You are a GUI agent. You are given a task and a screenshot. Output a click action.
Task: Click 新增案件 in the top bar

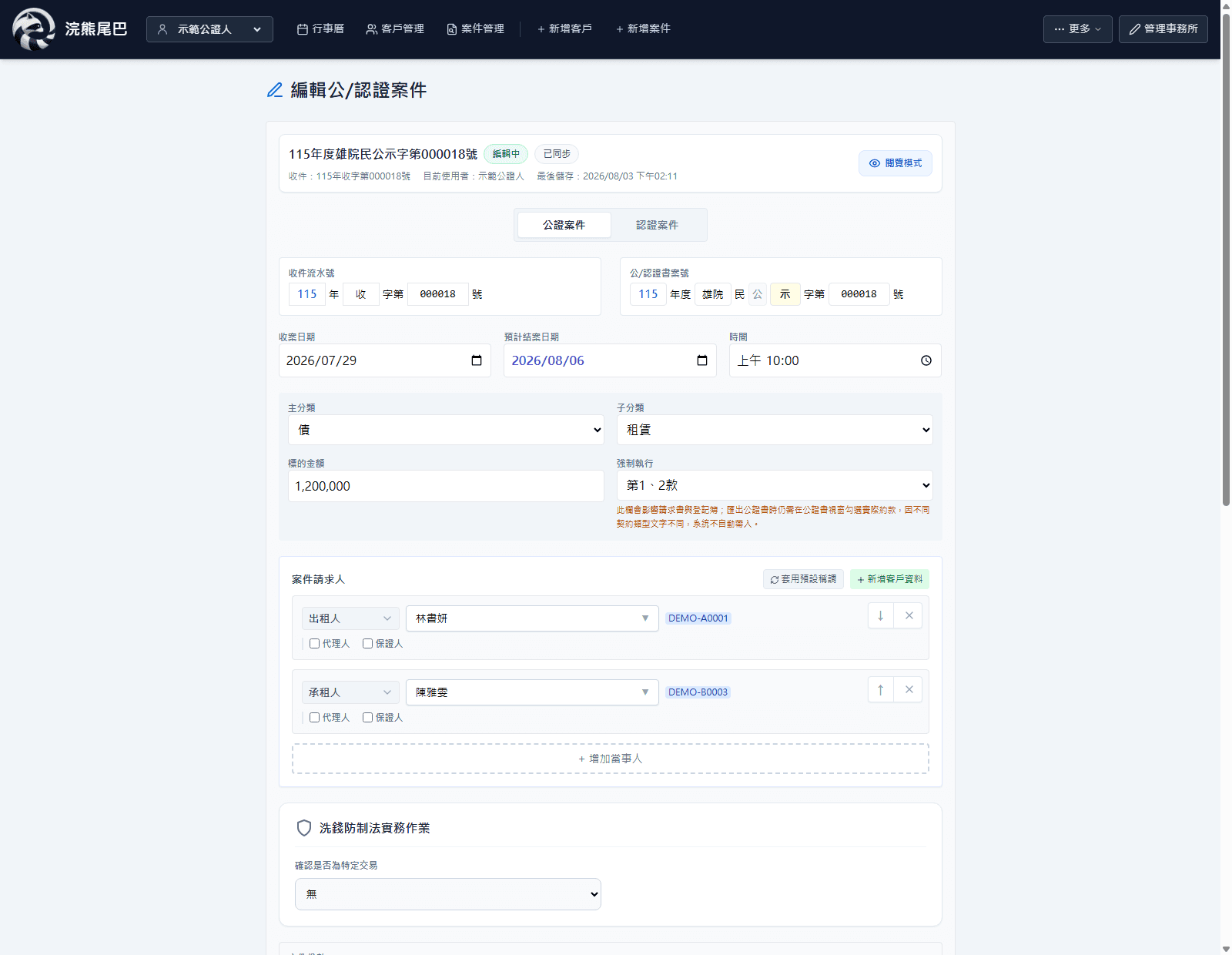point(643,29)
